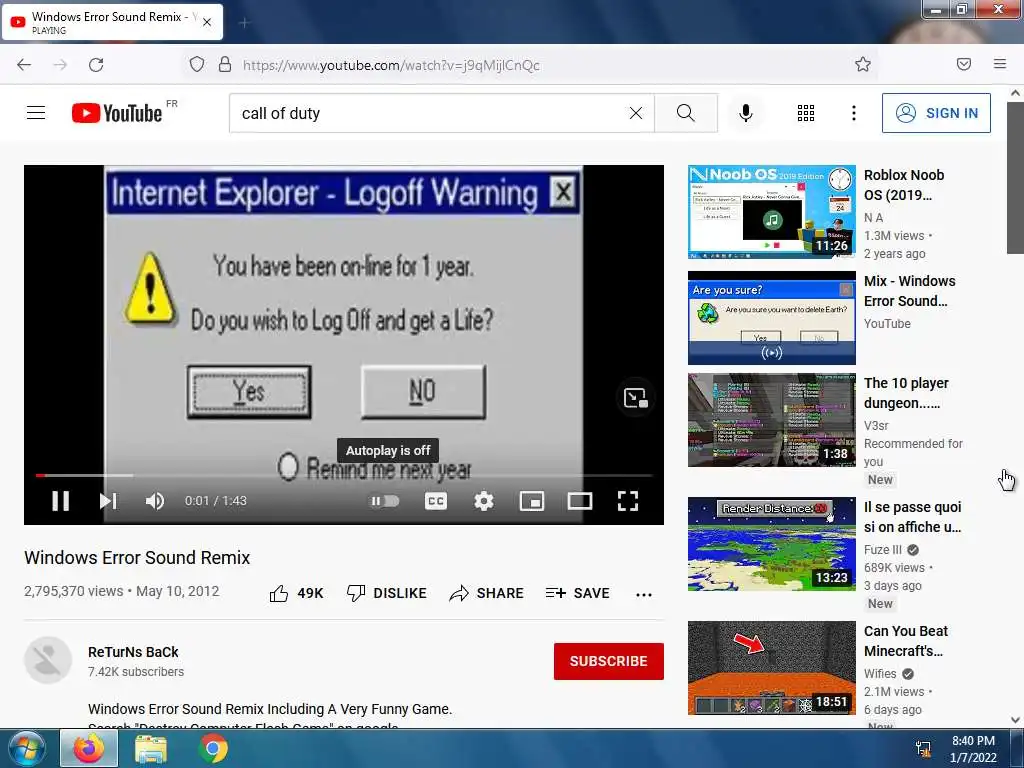This screenshot has width=1024, height=768.
Task: Open a new browser tab
Action: tap(244, 23)
